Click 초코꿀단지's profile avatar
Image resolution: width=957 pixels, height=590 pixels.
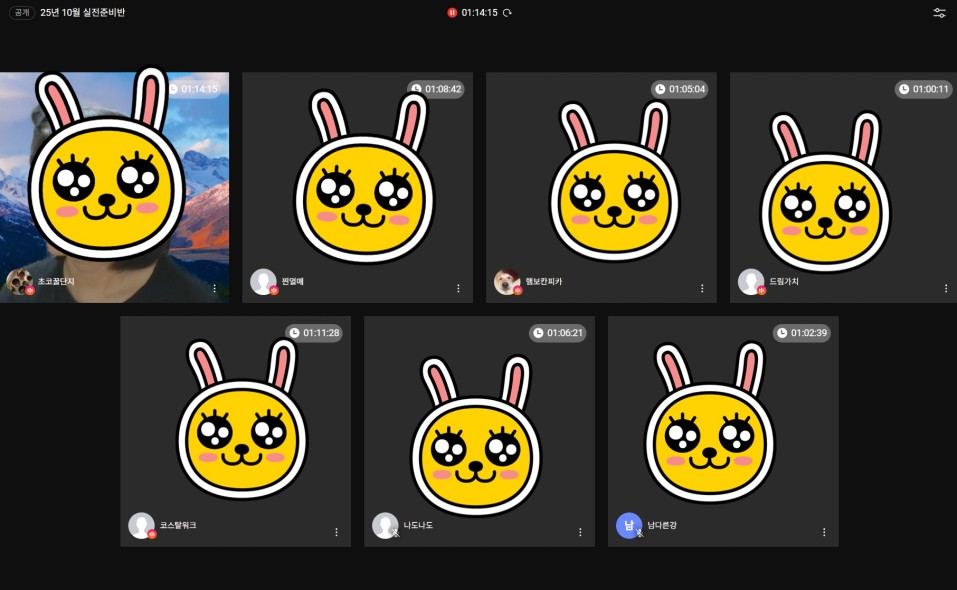(x=19, y=282)
